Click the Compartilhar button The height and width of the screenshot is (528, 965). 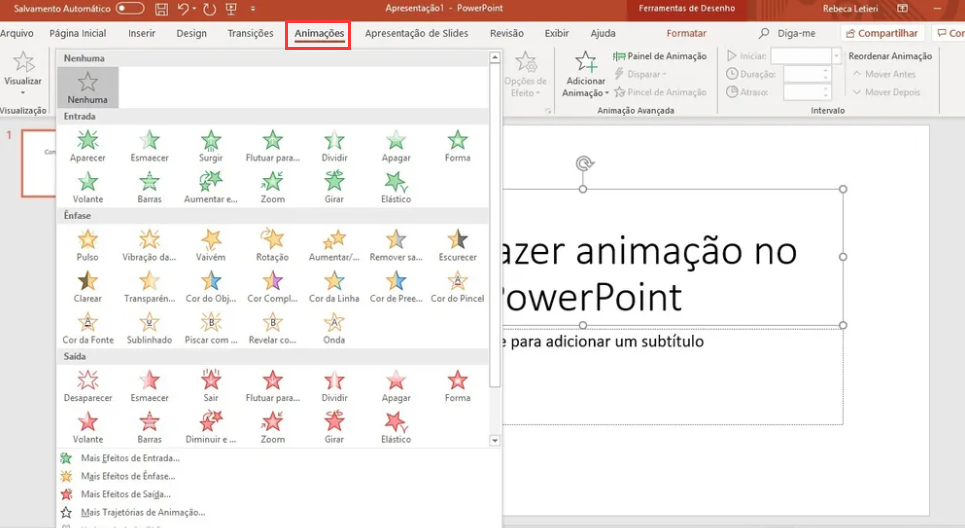pyautogui.click(x=882, y=33)
